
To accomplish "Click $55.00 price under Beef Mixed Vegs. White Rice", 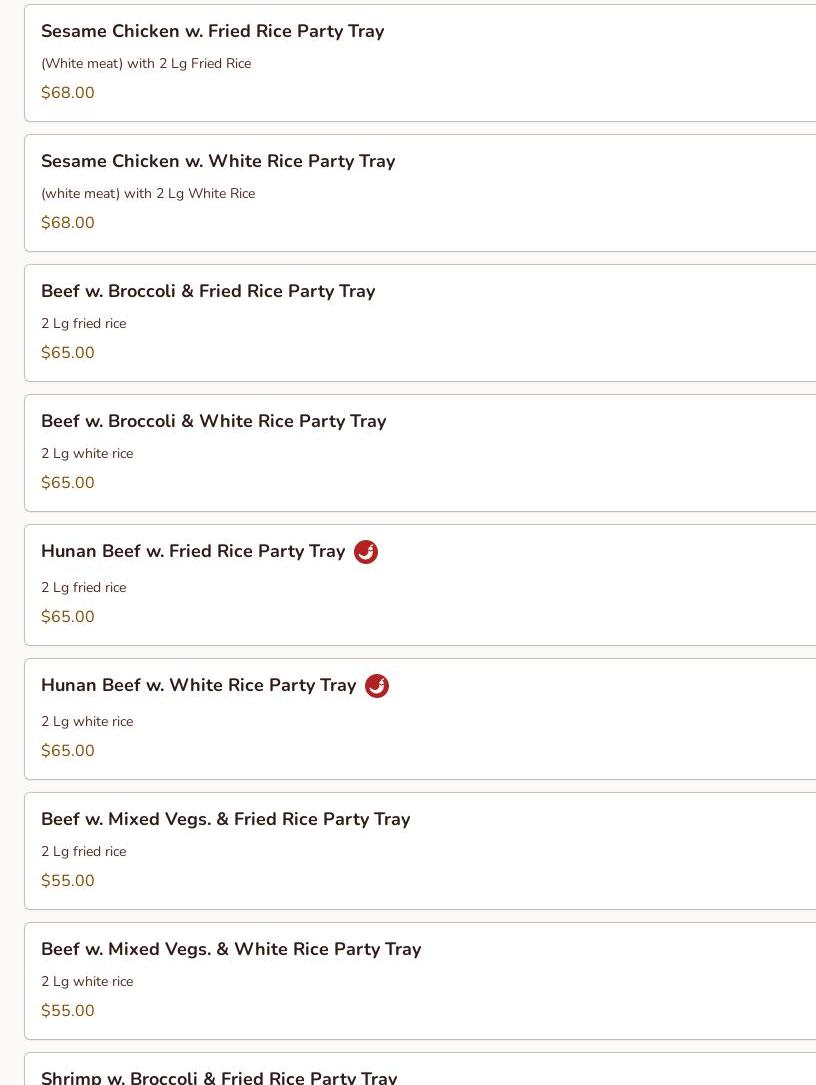I will (68, 1011).
